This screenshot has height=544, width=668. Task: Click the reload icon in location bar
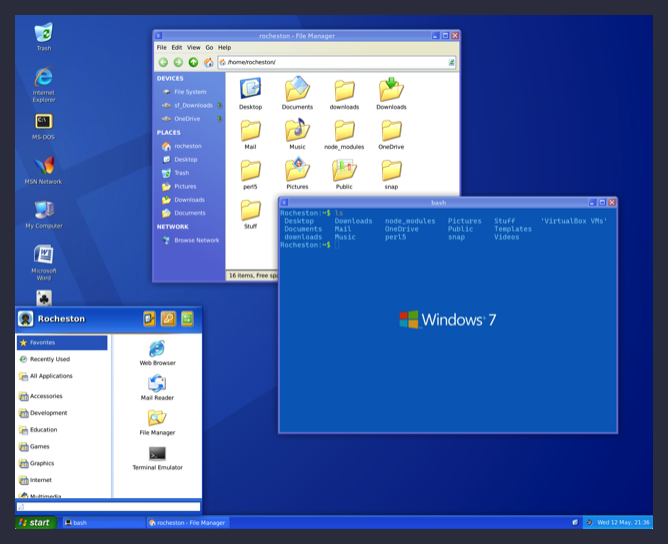(451, 62)
